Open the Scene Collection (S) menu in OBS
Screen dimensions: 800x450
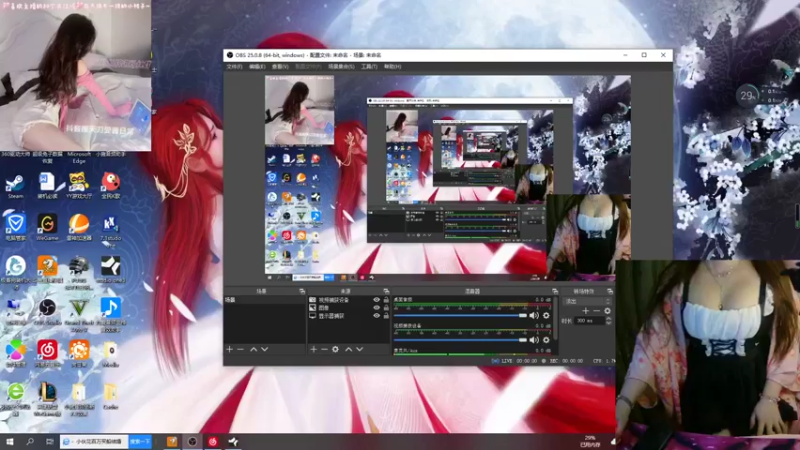tap(341, 67)
